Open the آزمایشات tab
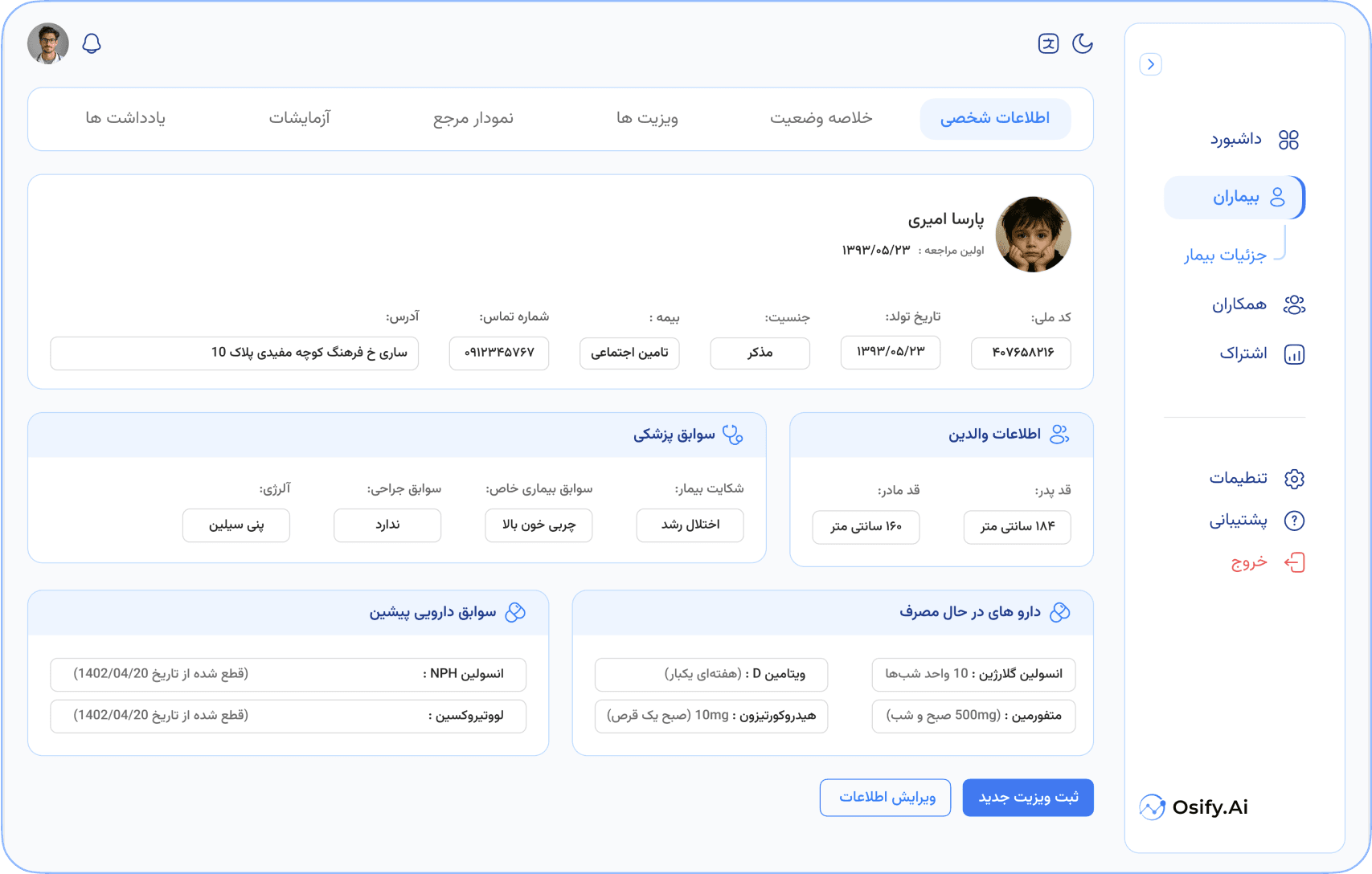This screenshot has width=1372, height=874. (x=300, y=118)
